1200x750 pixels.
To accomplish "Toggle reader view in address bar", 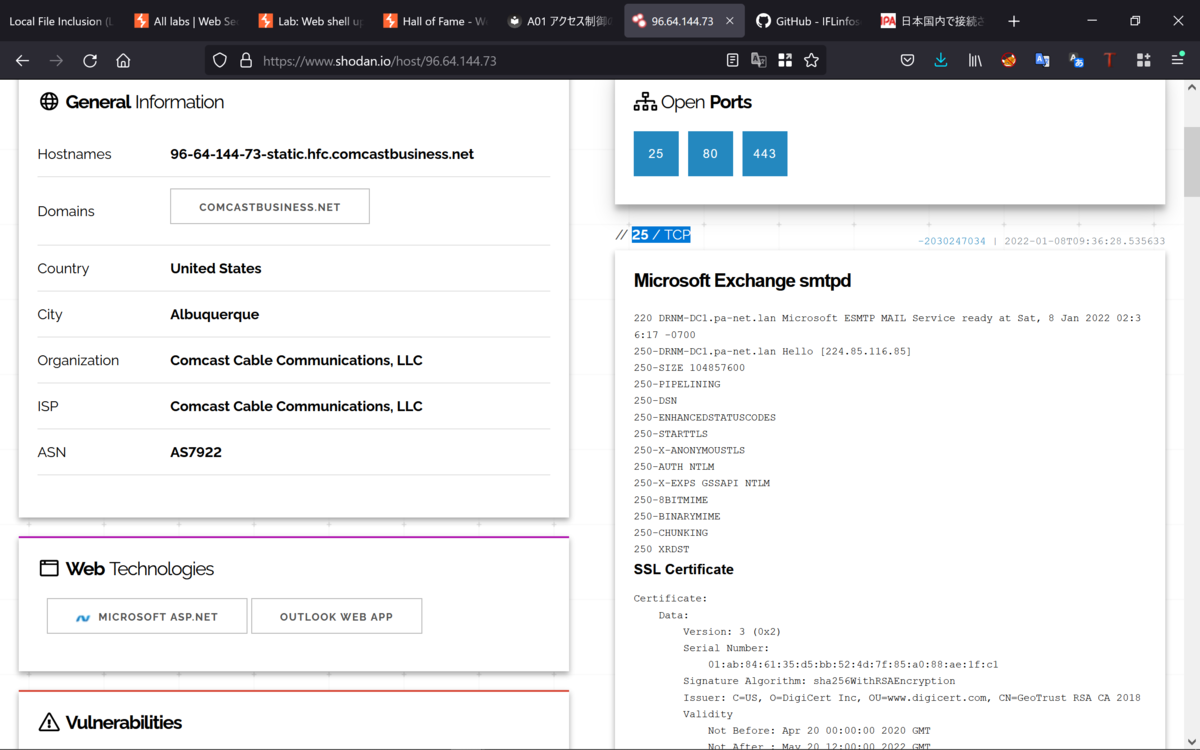I will pyautogui.click(x=733, y=61).
